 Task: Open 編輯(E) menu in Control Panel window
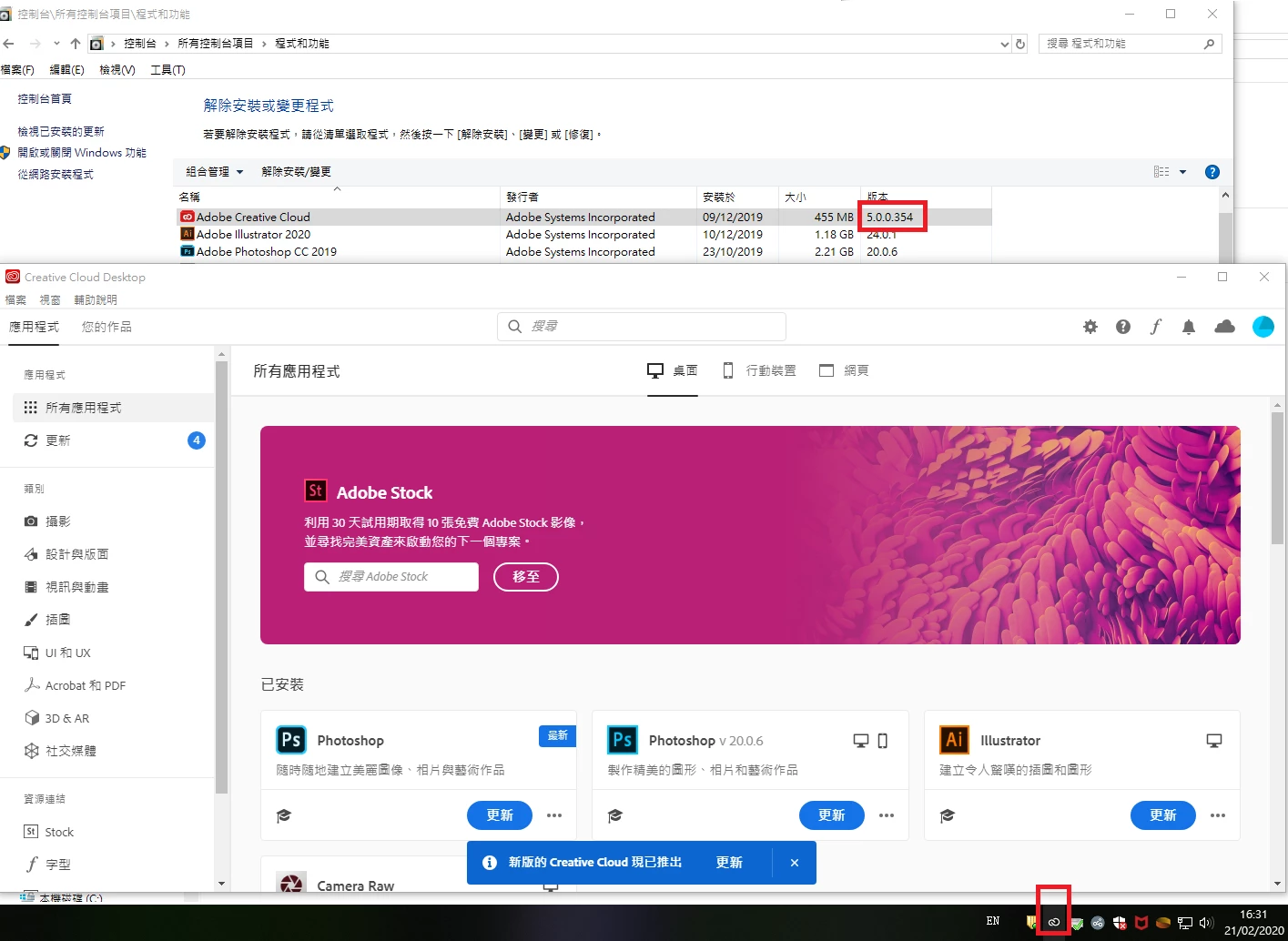pos(66,70)
